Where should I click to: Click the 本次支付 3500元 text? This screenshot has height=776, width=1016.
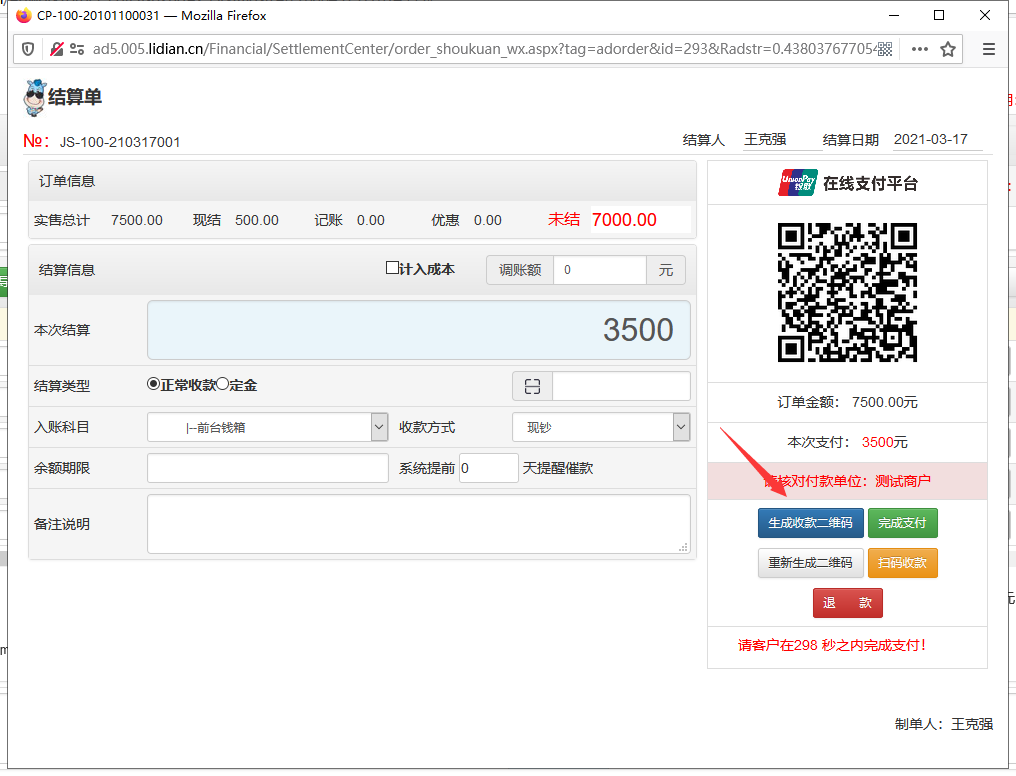[x=847, y=442]
